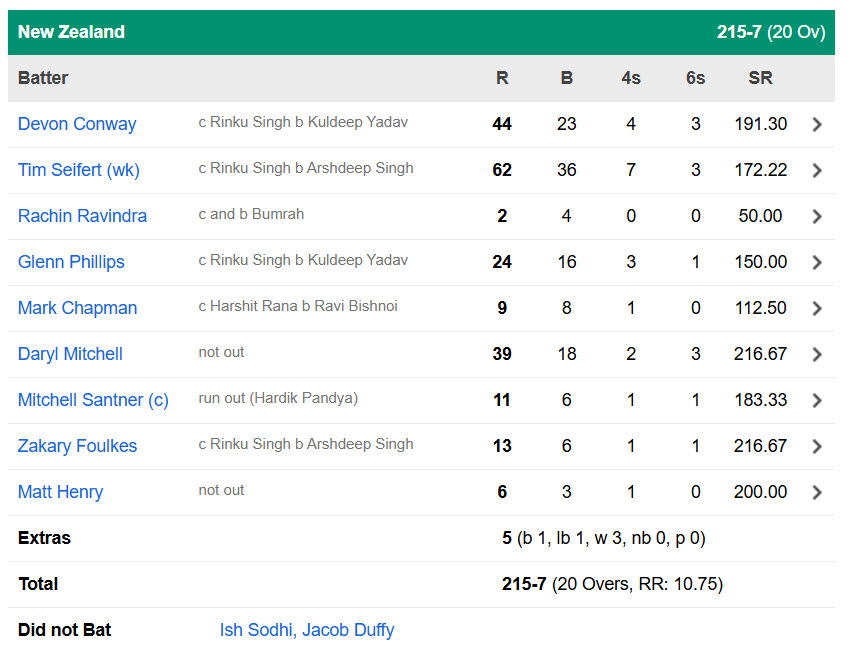850x655 pixels.
Task: Click the chevron on Rachin Ravindra's row
Action: (x=817, y=216)
